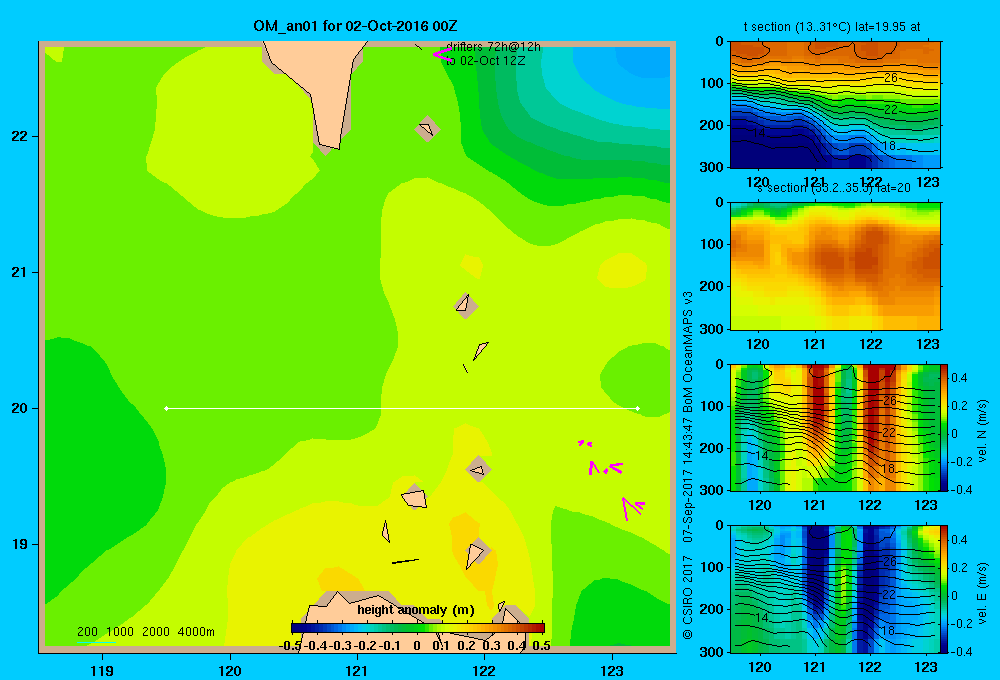
Task: Select the magenta drifter track beside drifters label
Action: 441,55
